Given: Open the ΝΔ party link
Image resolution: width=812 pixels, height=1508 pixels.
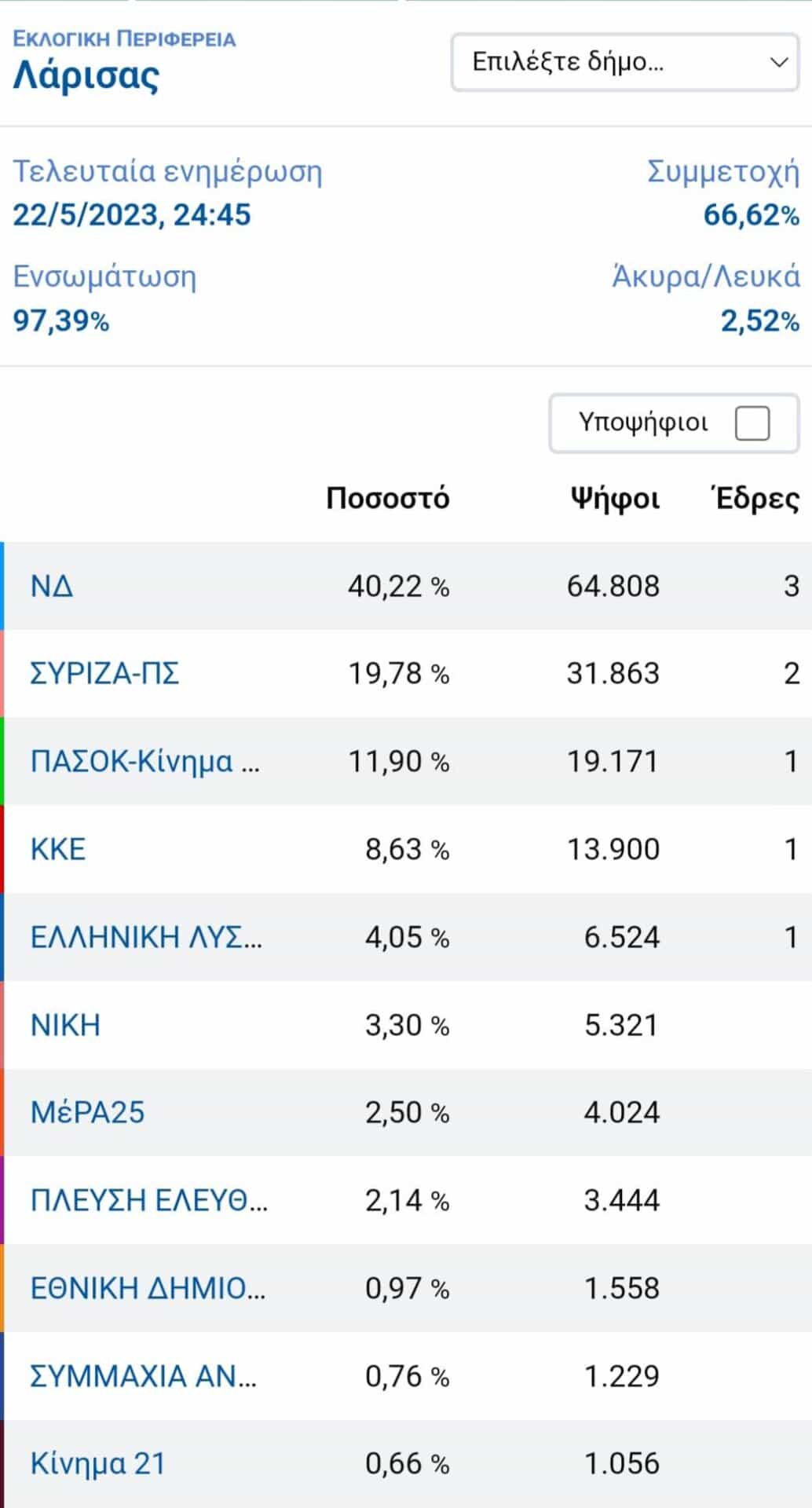Looking at the screenshot, I should [52, 586].
